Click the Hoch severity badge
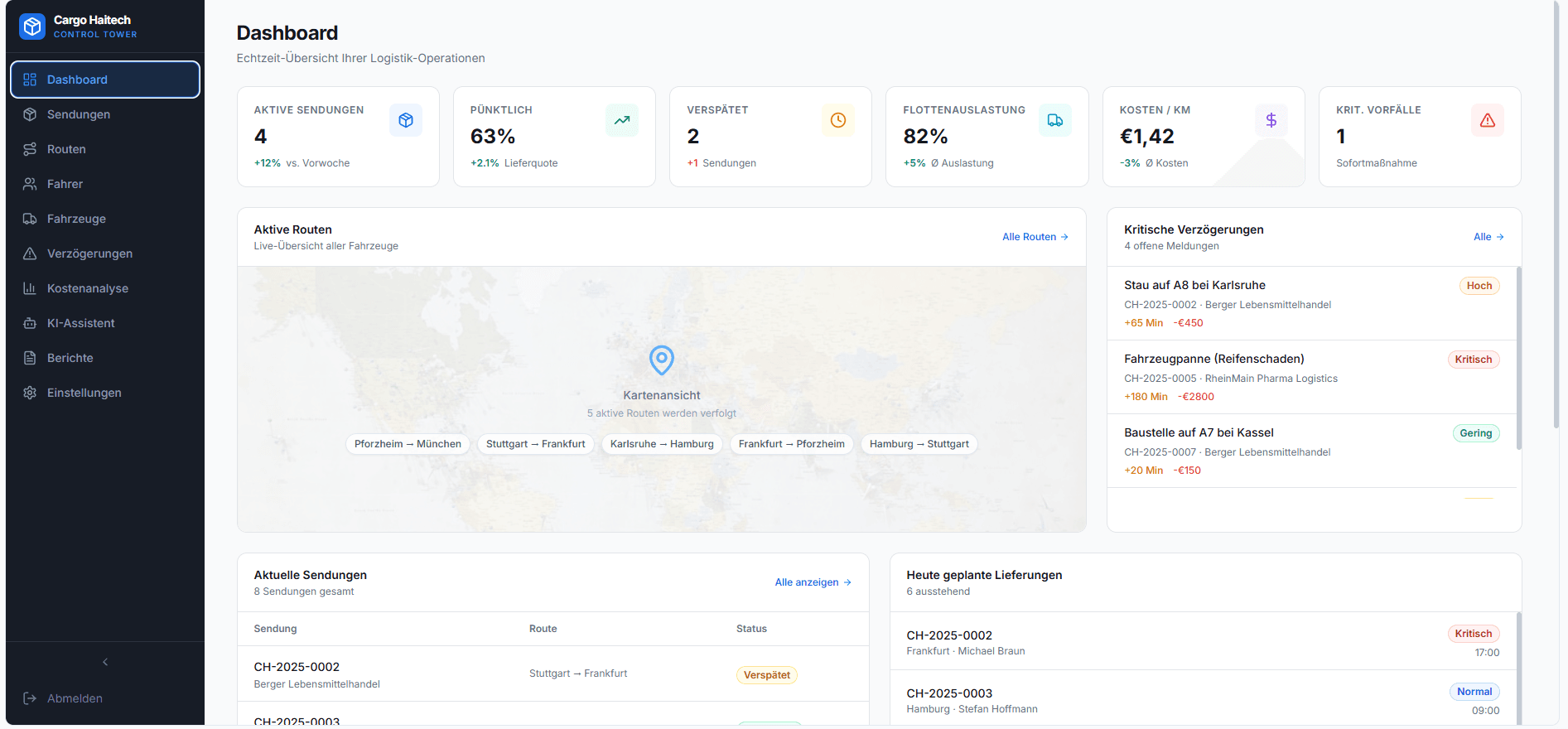1568x729 pixels. (x=1479, y=286)
